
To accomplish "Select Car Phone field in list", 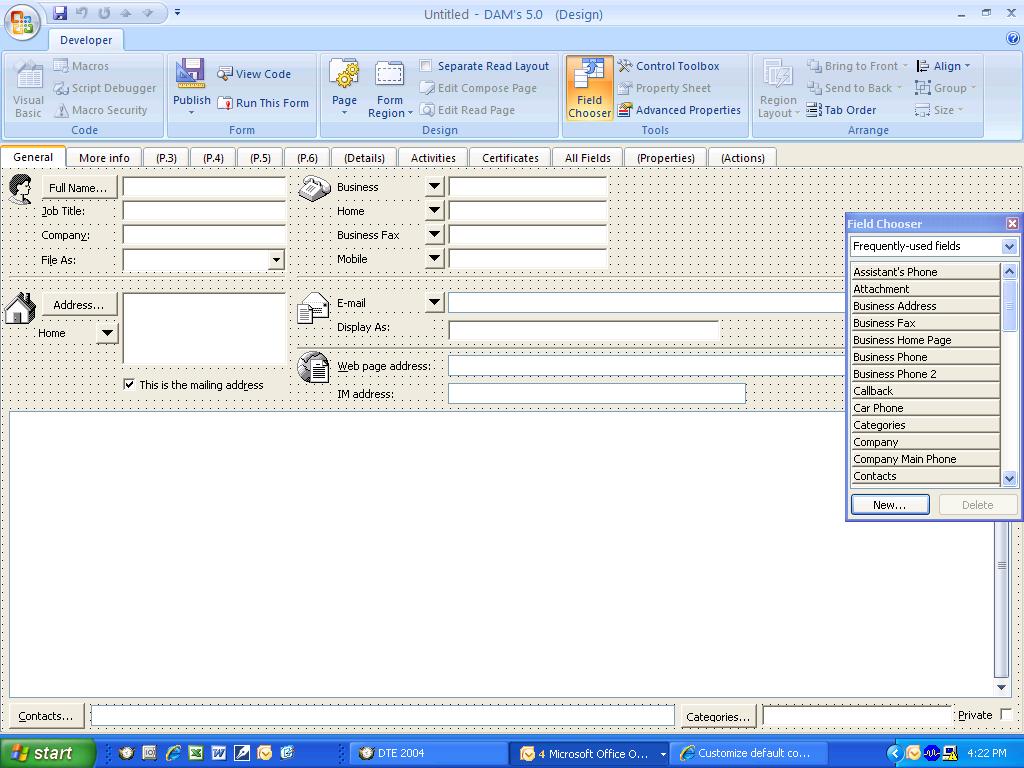I will click(x=925, y=408).
